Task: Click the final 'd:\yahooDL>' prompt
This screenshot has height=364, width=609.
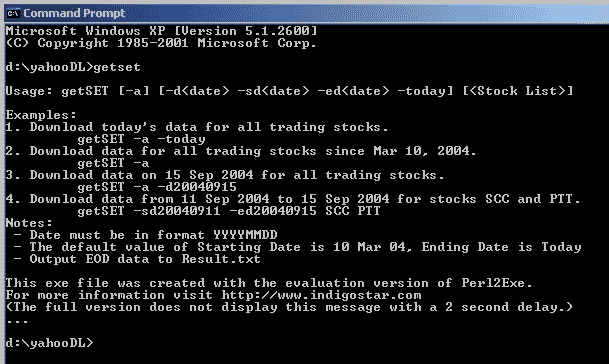Action: 49,343
